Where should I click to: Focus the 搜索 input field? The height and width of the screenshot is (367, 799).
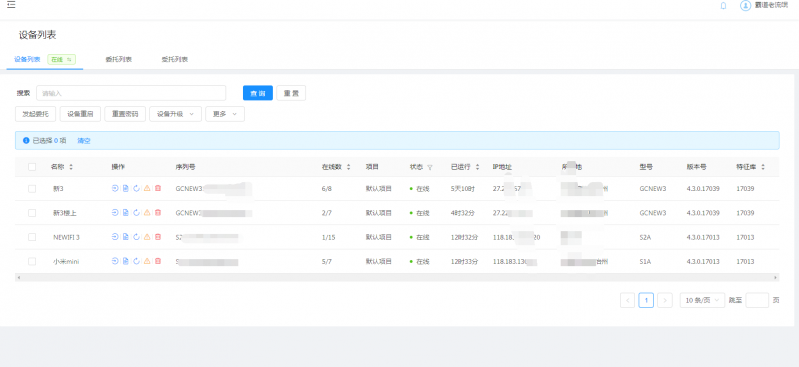coord(131,93)
